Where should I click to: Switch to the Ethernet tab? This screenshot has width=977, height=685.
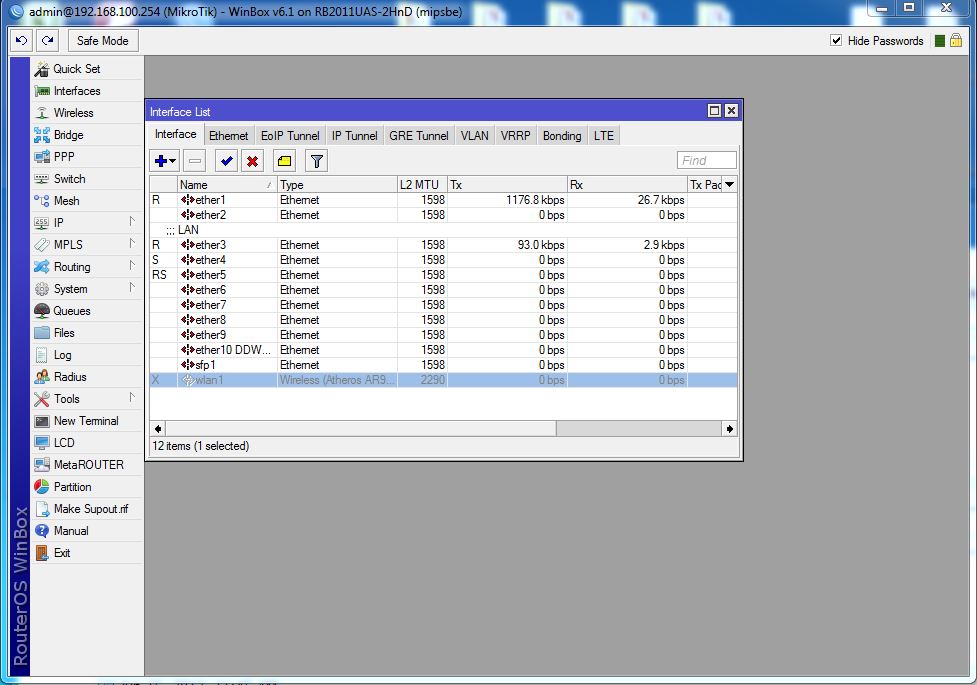(228, 136)
